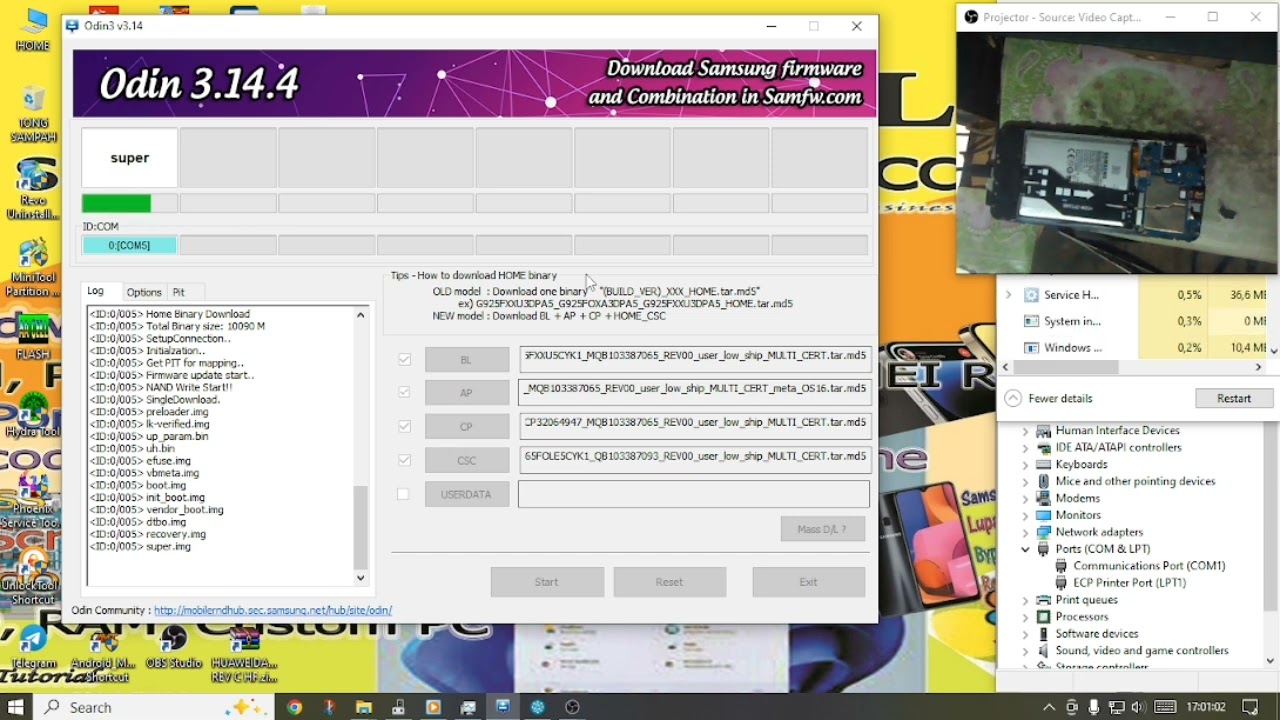Enable the USERDATA checkbox
1280x720 pixels.
pos(403,494)
